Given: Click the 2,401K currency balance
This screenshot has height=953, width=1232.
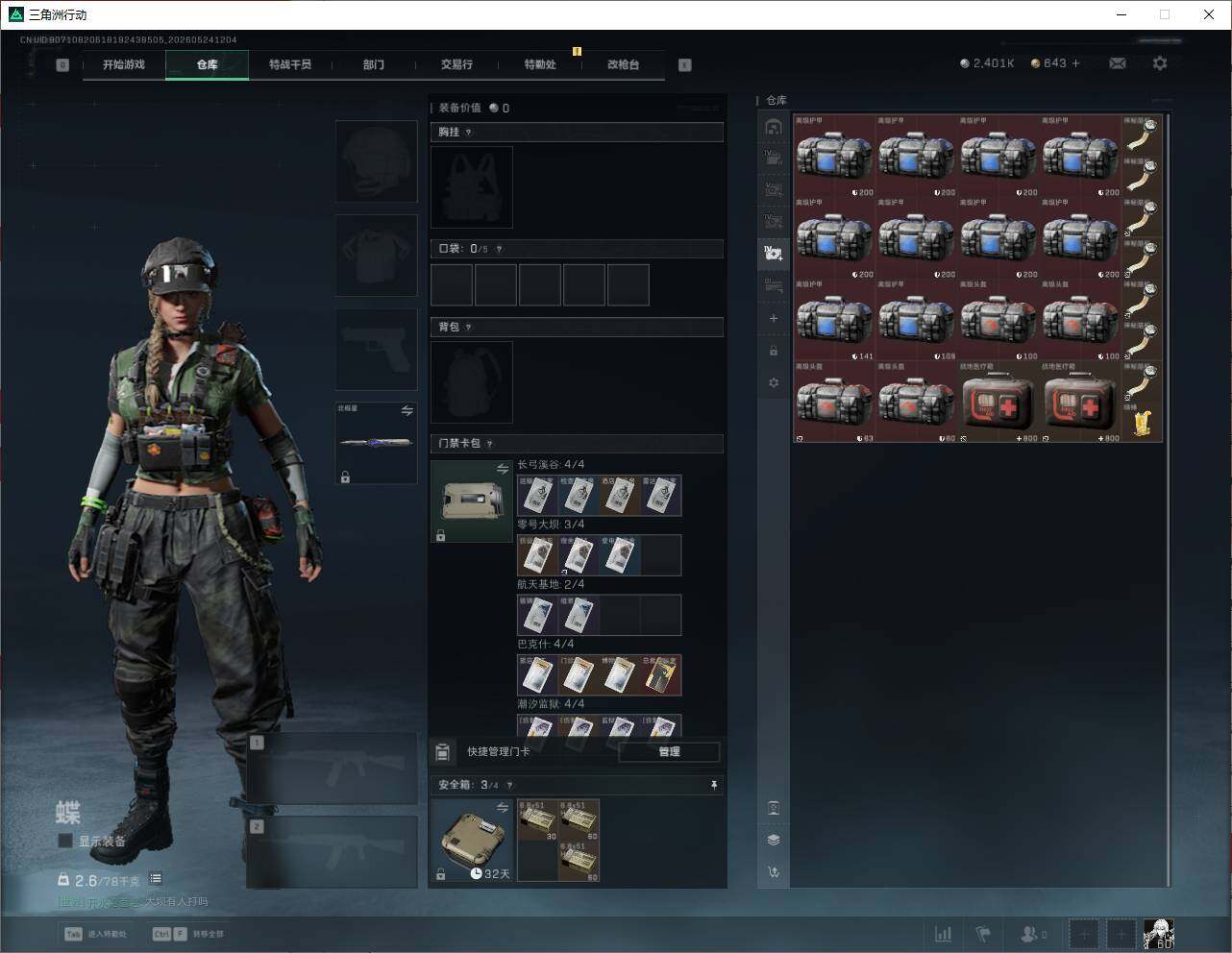Looking at the screenshot, I should (x=987, y=63).
